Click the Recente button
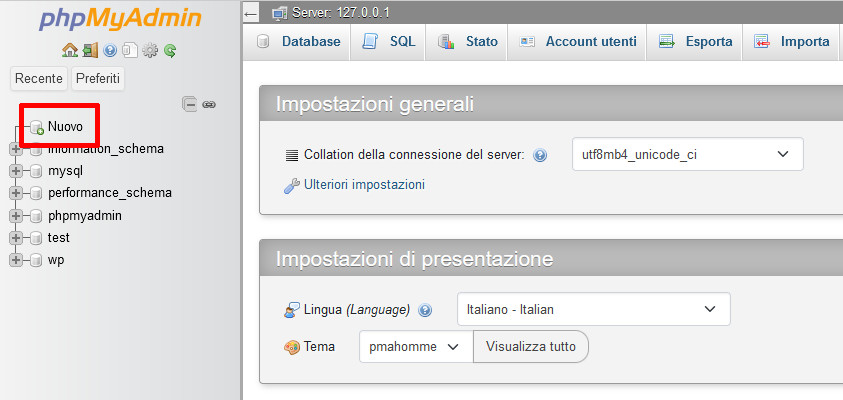 [39, 78]
